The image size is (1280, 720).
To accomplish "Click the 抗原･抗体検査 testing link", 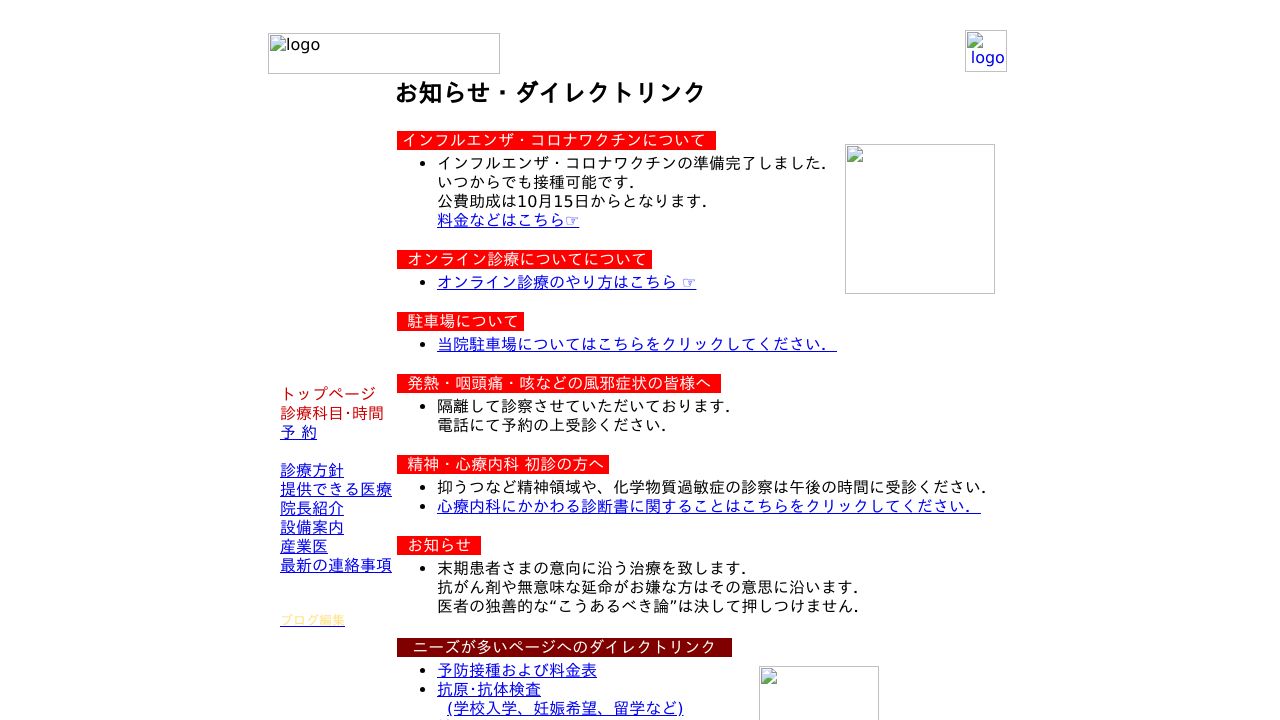I will pos(490,689).
